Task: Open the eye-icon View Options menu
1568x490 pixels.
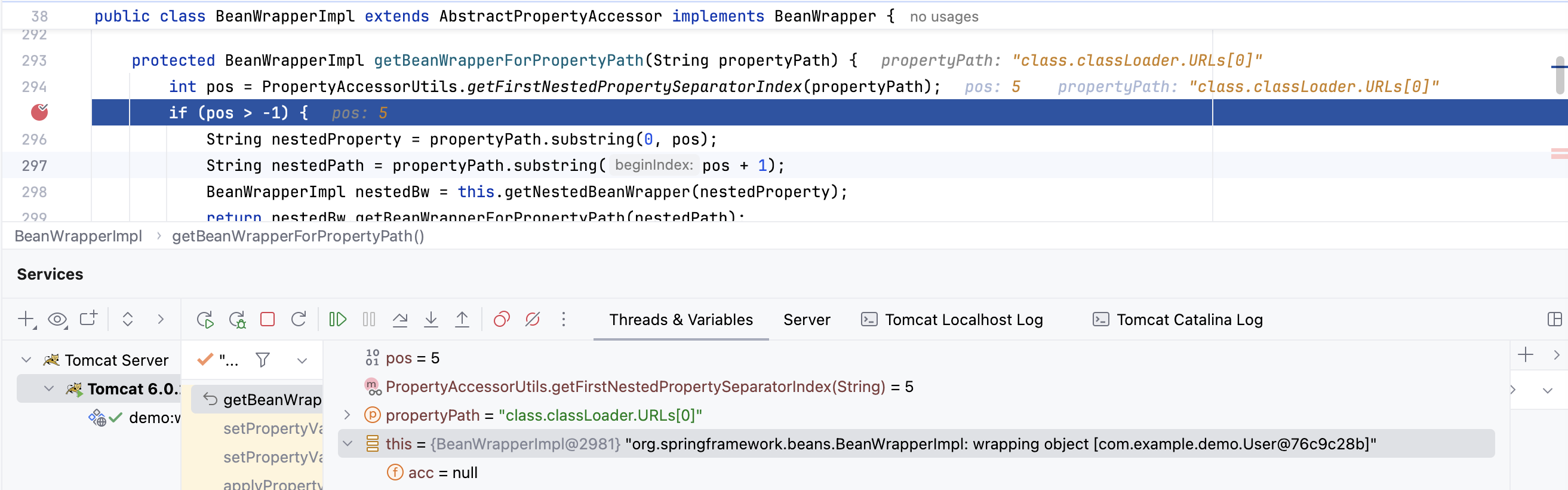Action: [x=57, y=319]
